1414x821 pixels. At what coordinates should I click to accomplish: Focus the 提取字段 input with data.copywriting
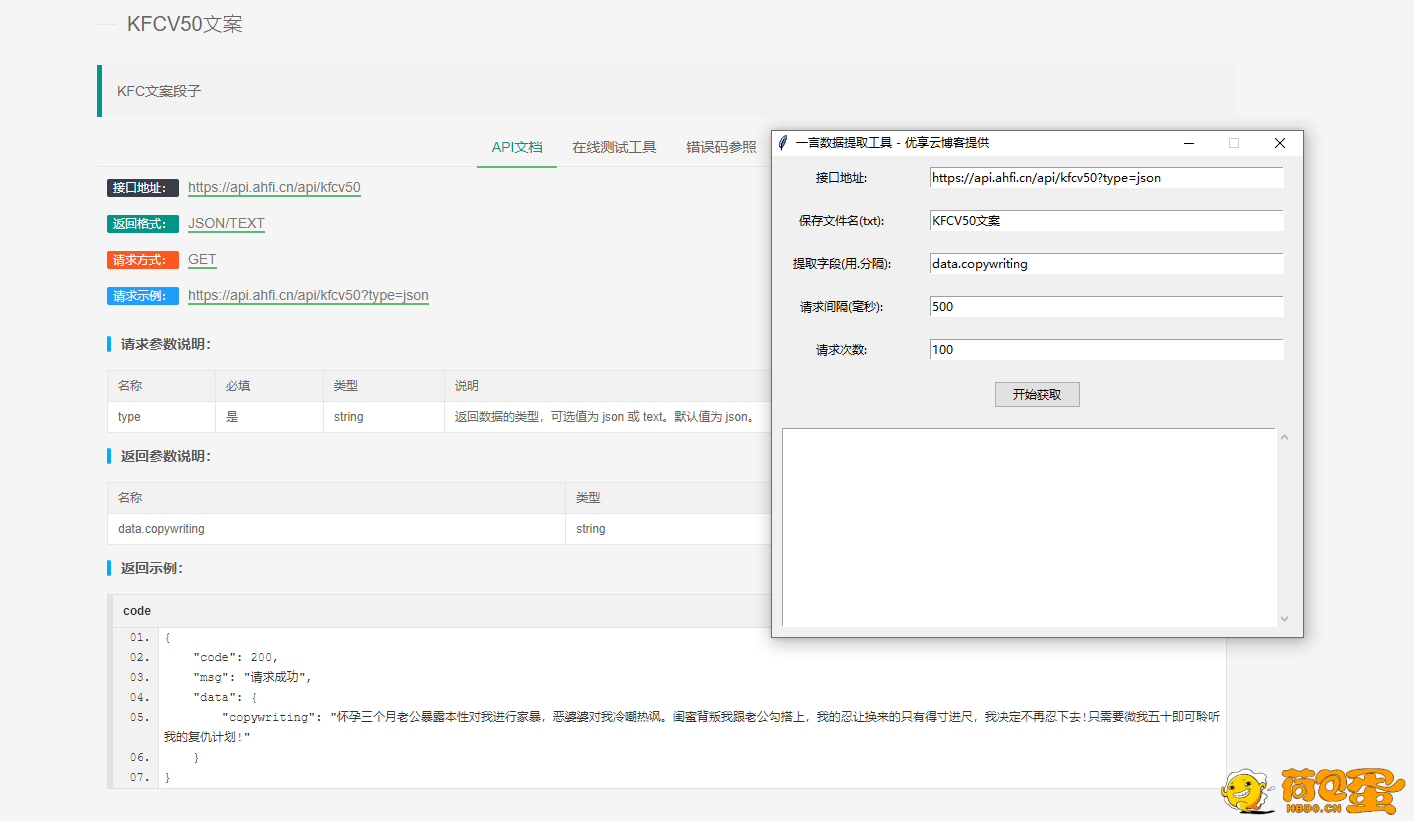1106,264
